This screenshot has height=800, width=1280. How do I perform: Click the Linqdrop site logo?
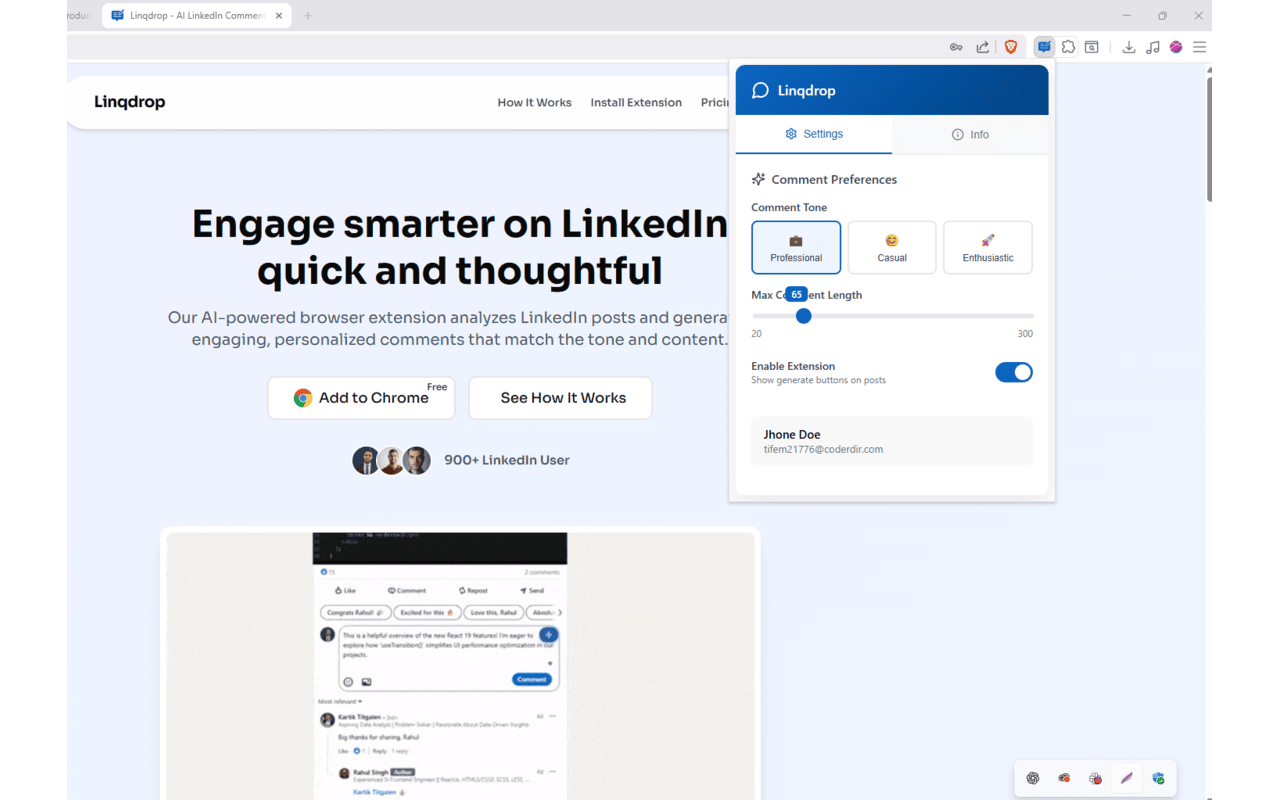130,102
